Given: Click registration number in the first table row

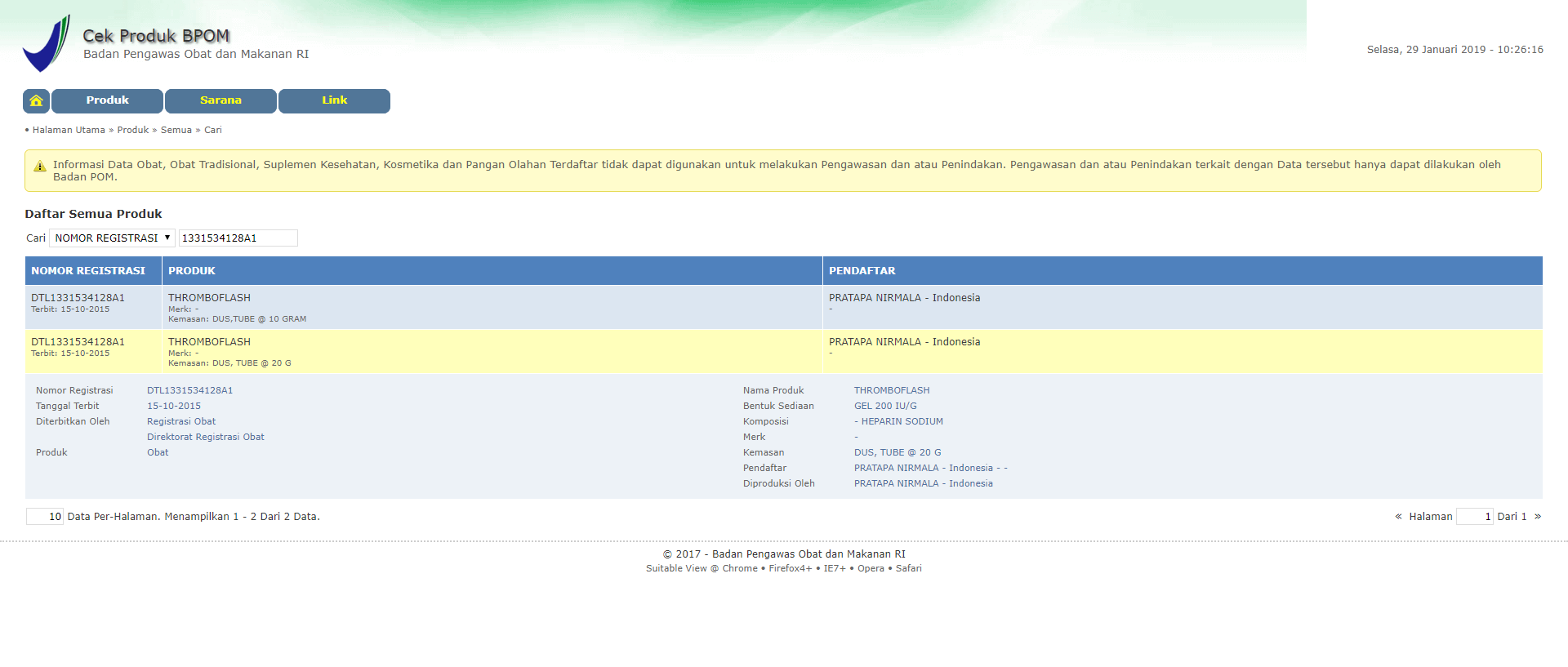Looking at the screenshot, I should tap(78, 298).
